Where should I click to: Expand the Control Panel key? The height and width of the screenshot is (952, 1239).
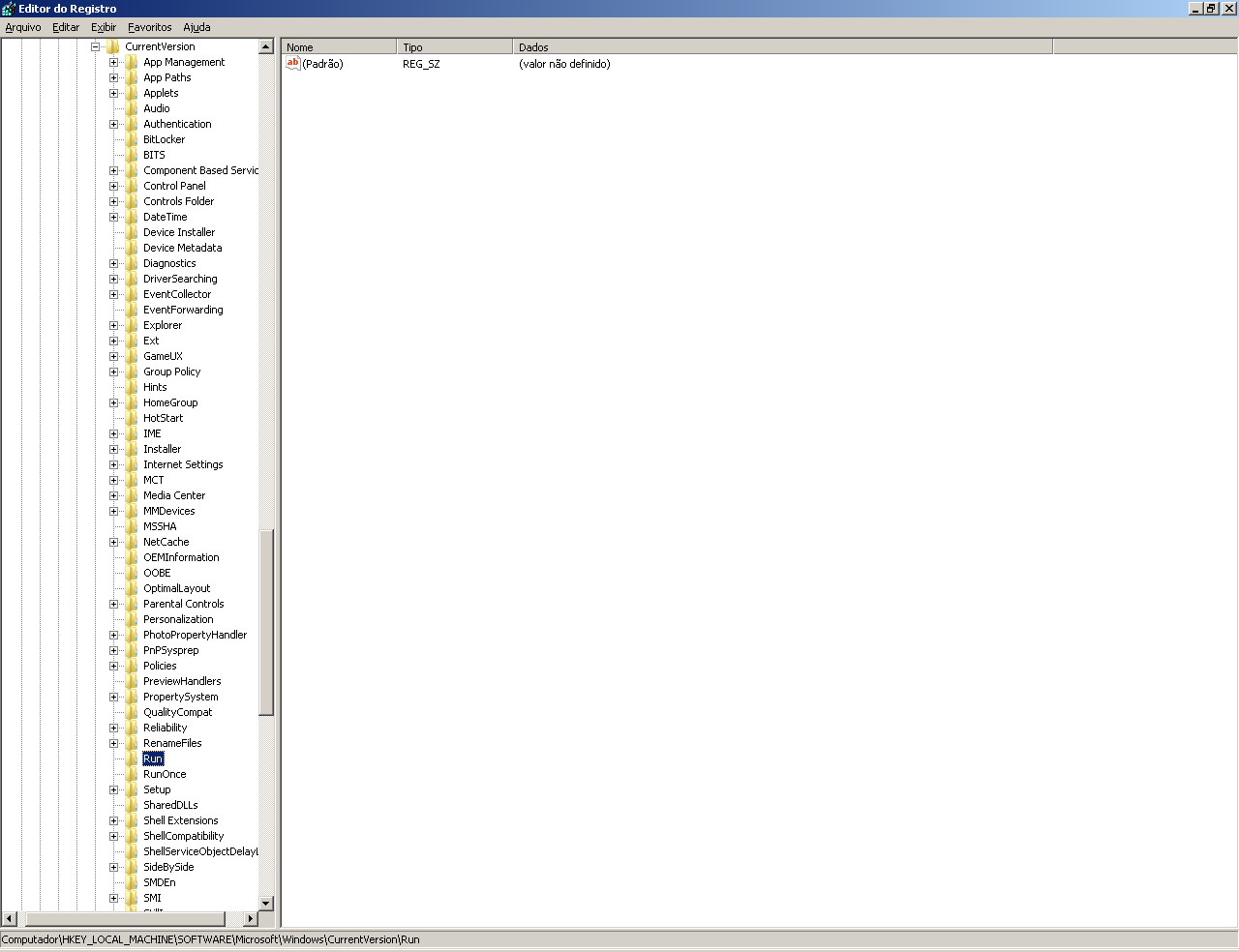point(114,186)
